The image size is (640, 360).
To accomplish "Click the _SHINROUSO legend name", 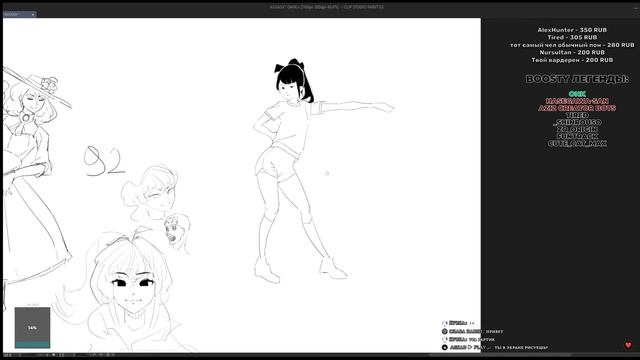I will [x=577, y=122].
